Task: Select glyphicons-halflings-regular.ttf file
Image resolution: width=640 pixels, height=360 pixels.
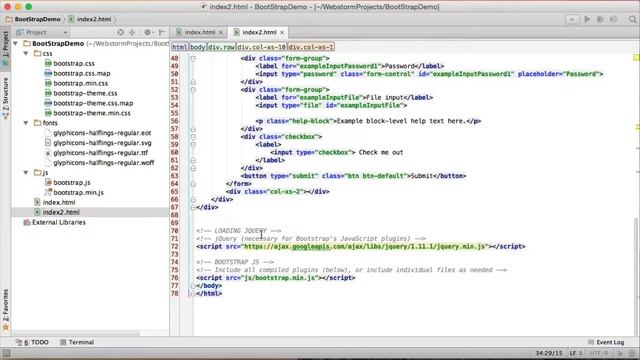Action: [x=100, y=153]
